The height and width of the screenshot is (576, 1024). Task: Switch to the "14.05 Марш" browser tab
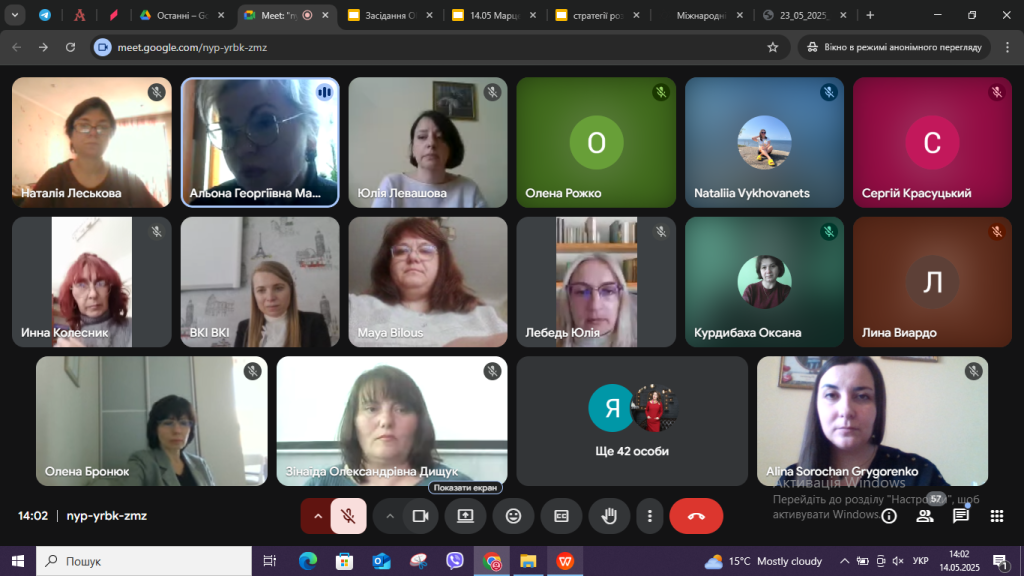pos(488,15)
